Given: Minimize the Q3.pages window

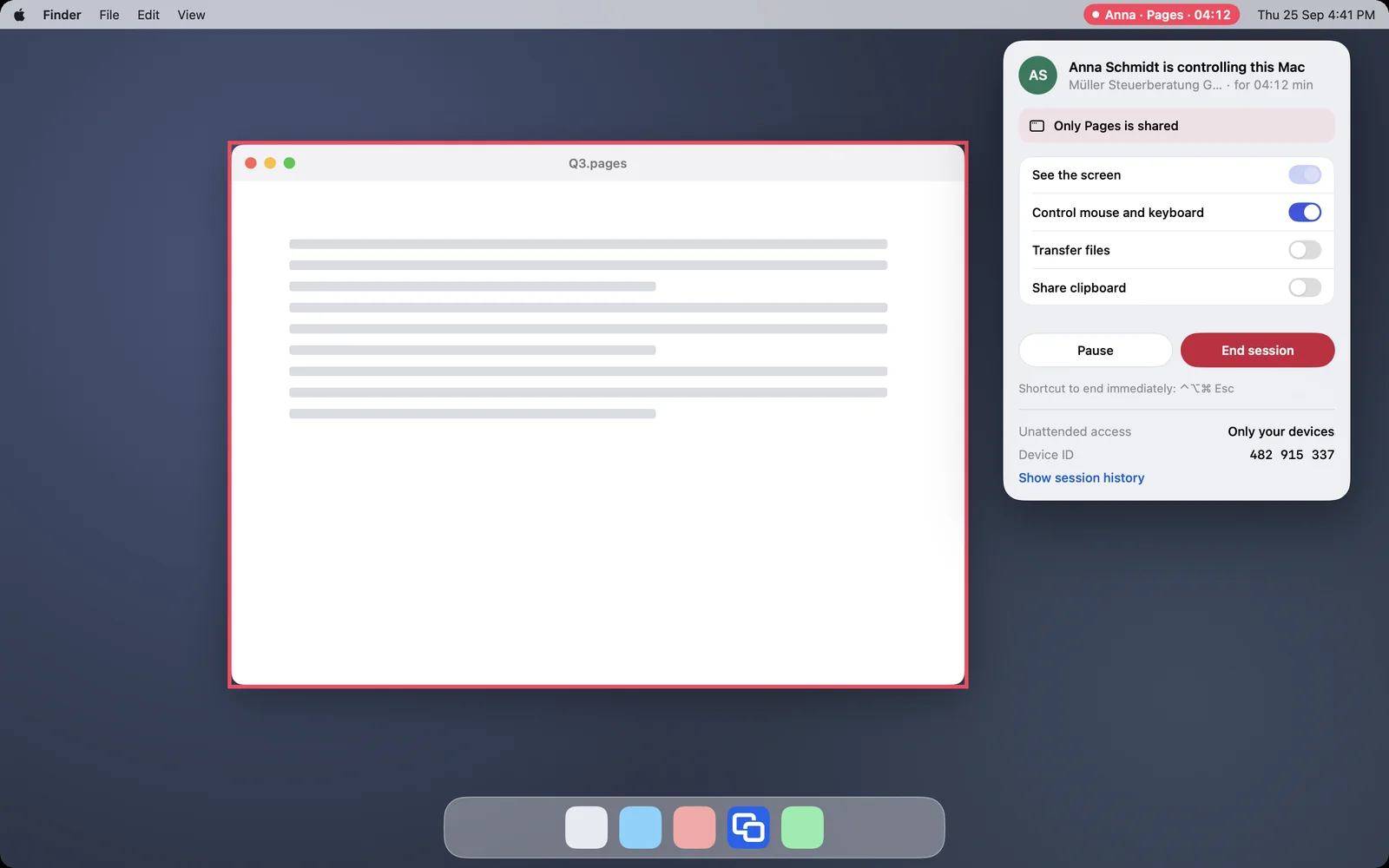Looking at the screenshot, I should pos(270,163).
